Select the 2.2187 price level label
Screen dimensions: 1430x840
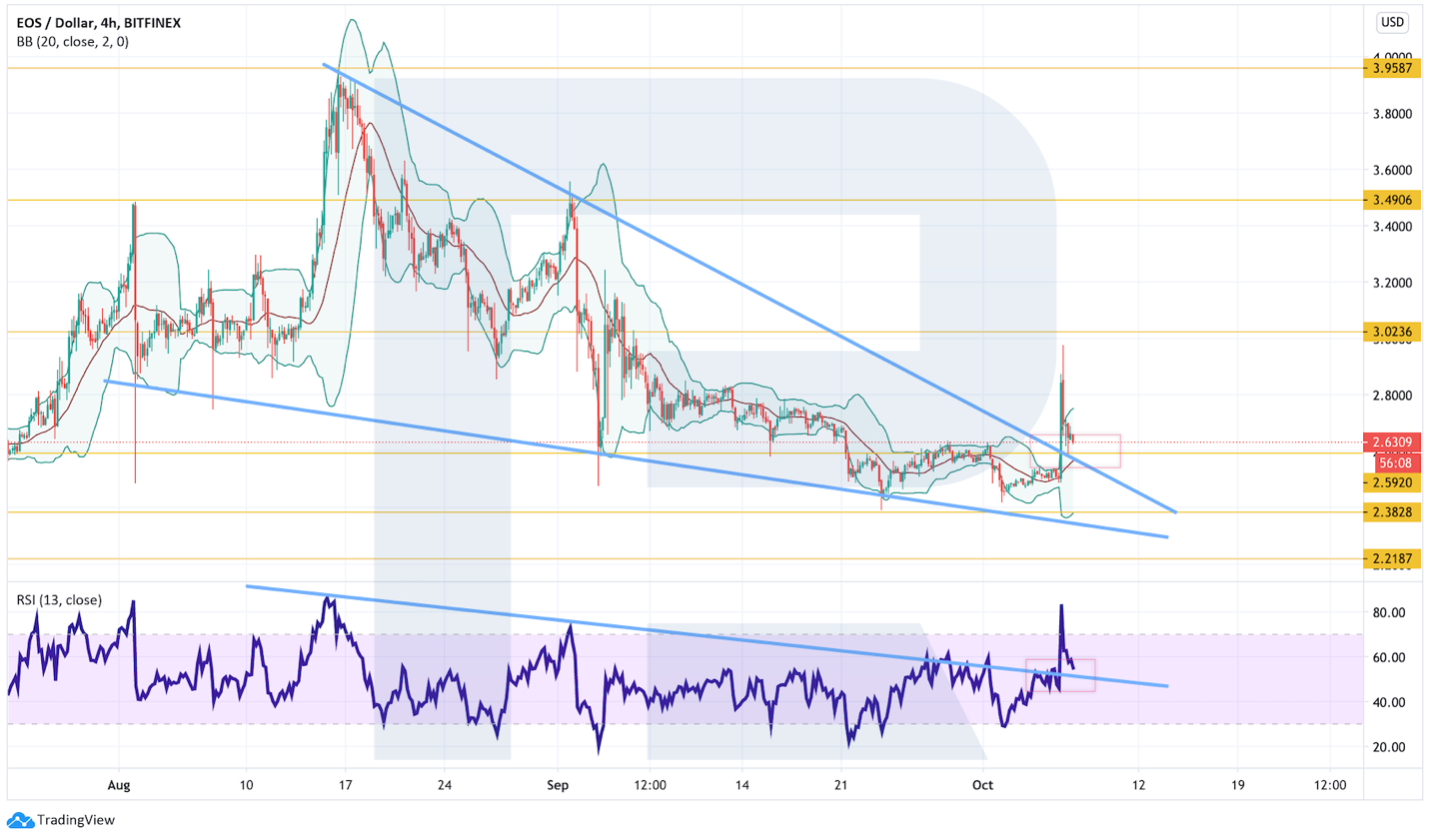point(1392,558)
